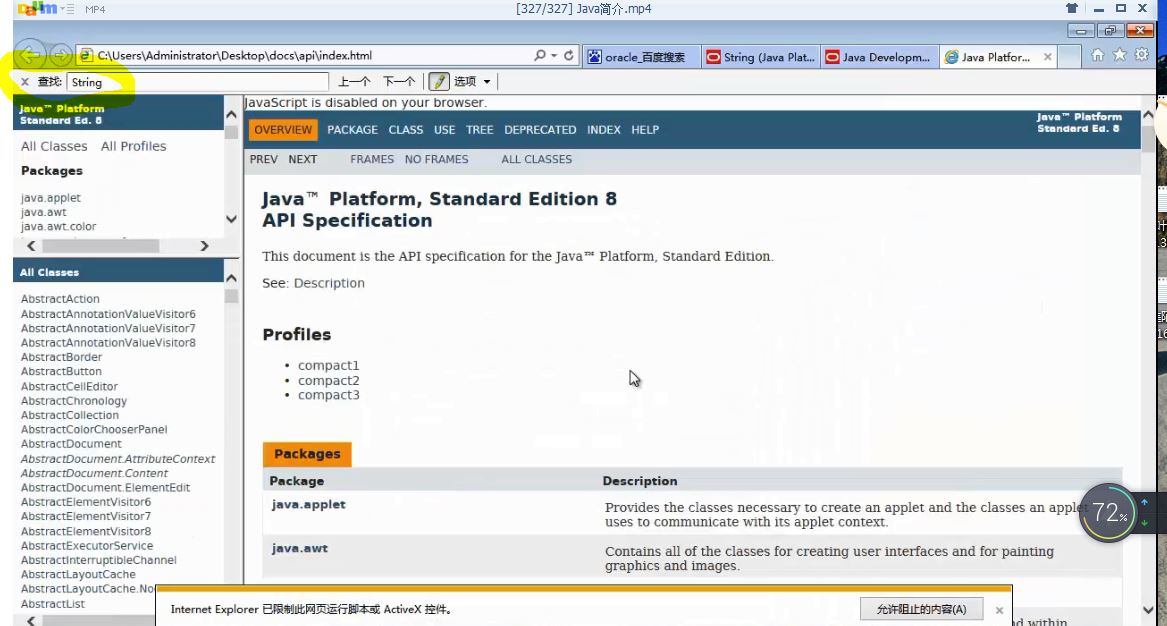This screenshot has width=1167, height=626.
Task: Click the browser Home icon
Action: [1097, 55]
